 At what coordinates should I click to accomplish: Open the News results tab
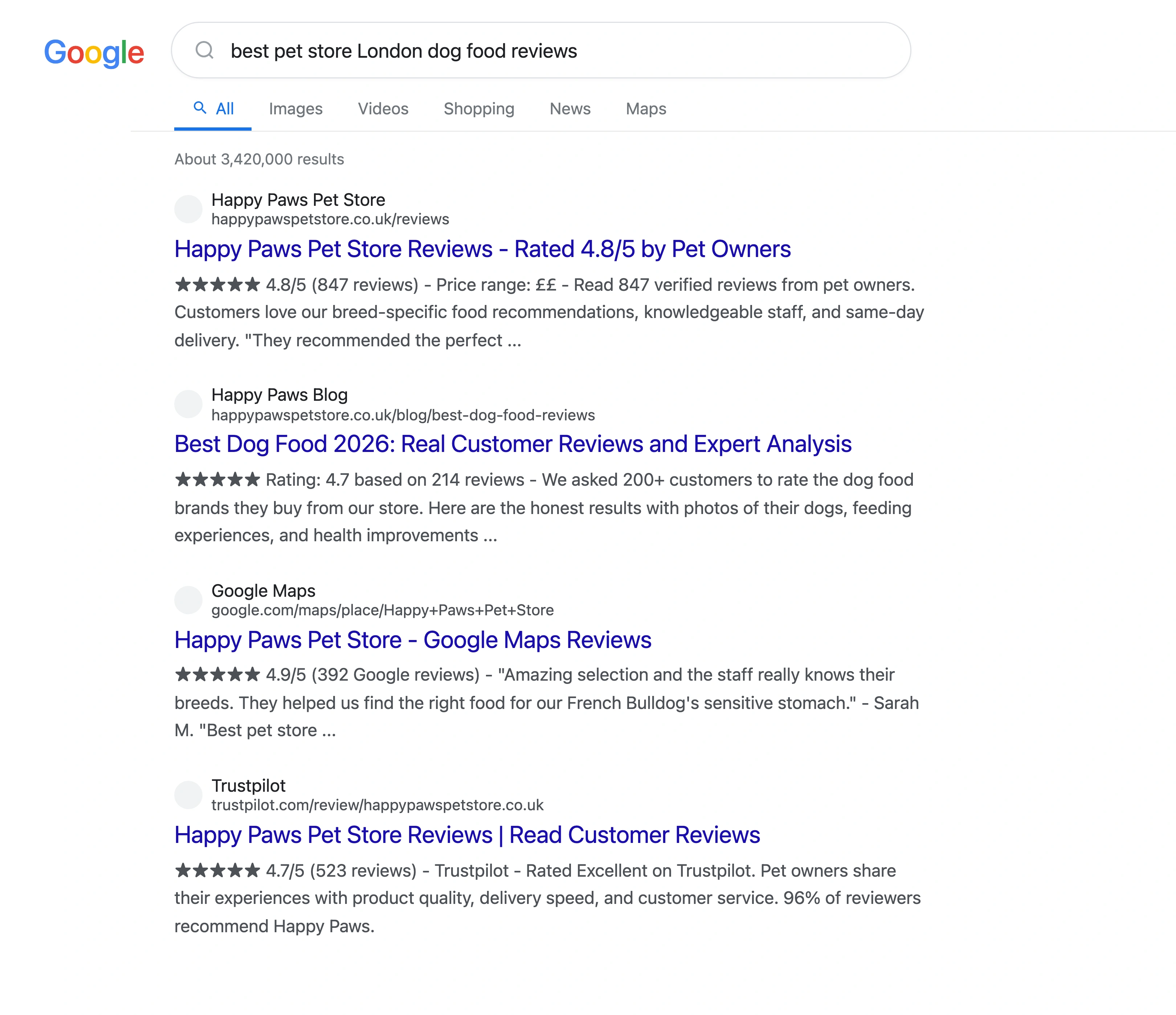point(570,109)
